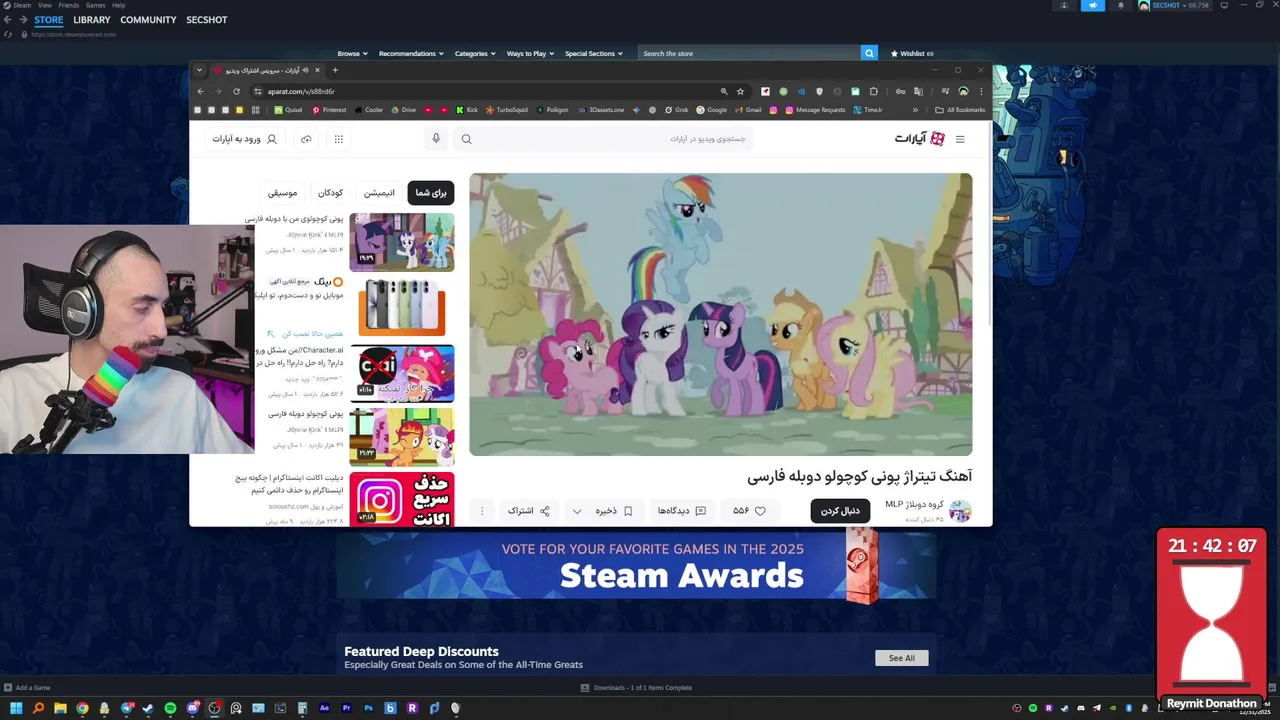This screenshot has height=720, width=1280.
Task: Close the Aparat Chrome tab
Action: 318,70
